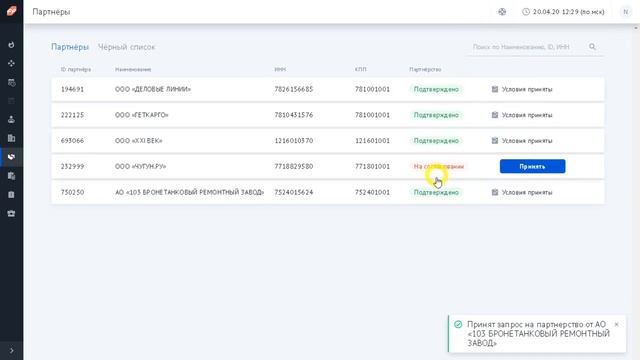Click document icon in XXI ВЕК row
The width and height of the screenshot is (640, 360).
[x=495, y=141]
